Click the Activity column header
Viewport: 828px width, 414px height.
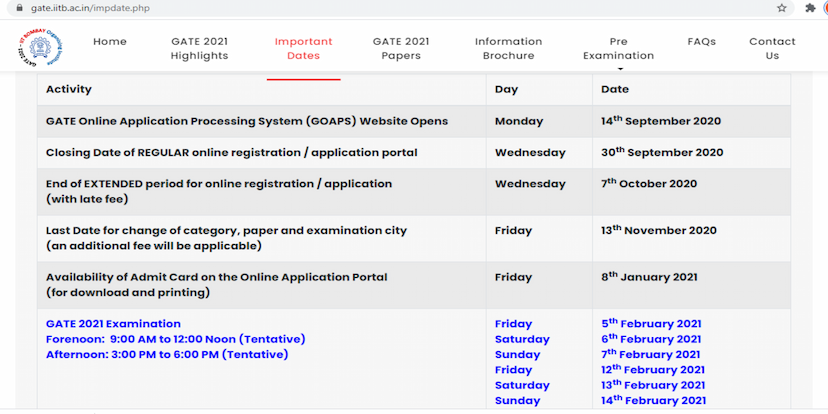[x=69, y=89]
